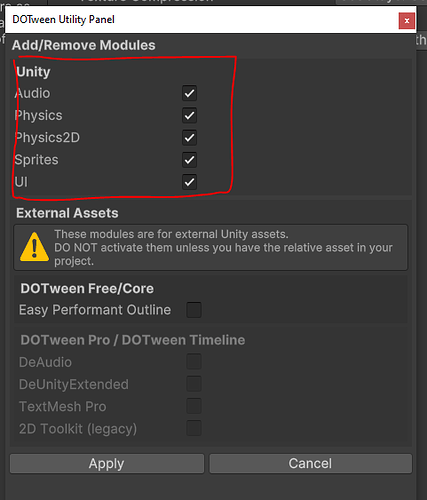Enable the Easy Performant Outline checkbox
Viewport: 427px width, 500px height.
pos(194,310)
